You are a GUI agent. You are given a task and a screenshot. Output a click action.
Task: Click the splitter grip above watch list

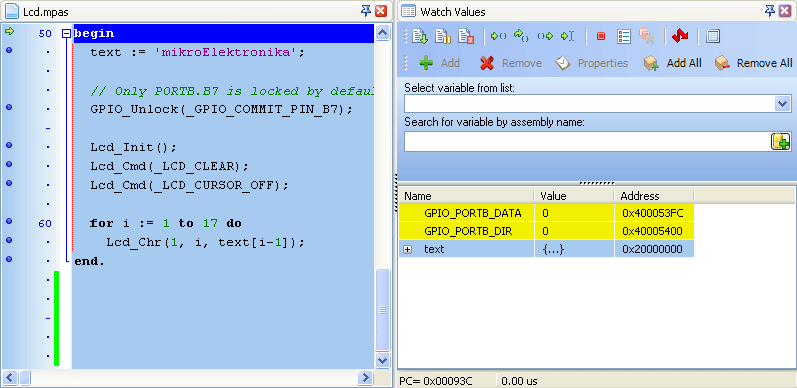597,183
